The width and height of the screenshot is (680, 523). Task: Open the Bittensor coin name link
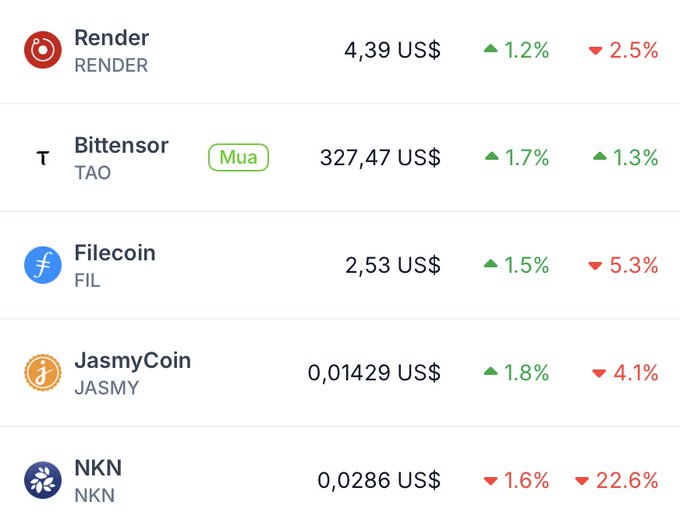click(x=121, y=145)
